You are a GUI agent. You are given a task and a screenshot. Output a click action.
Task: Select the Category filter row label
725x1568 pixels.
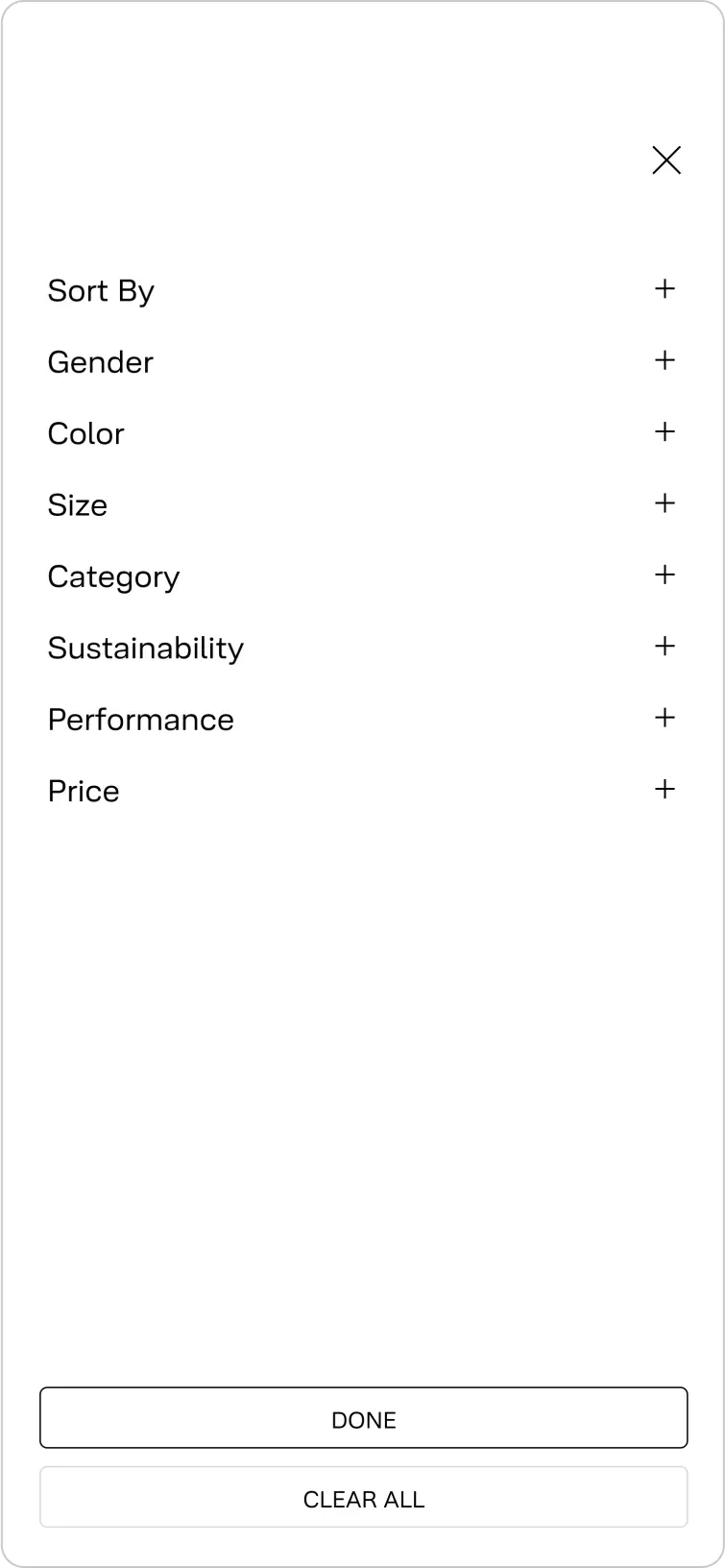[114, 577]
